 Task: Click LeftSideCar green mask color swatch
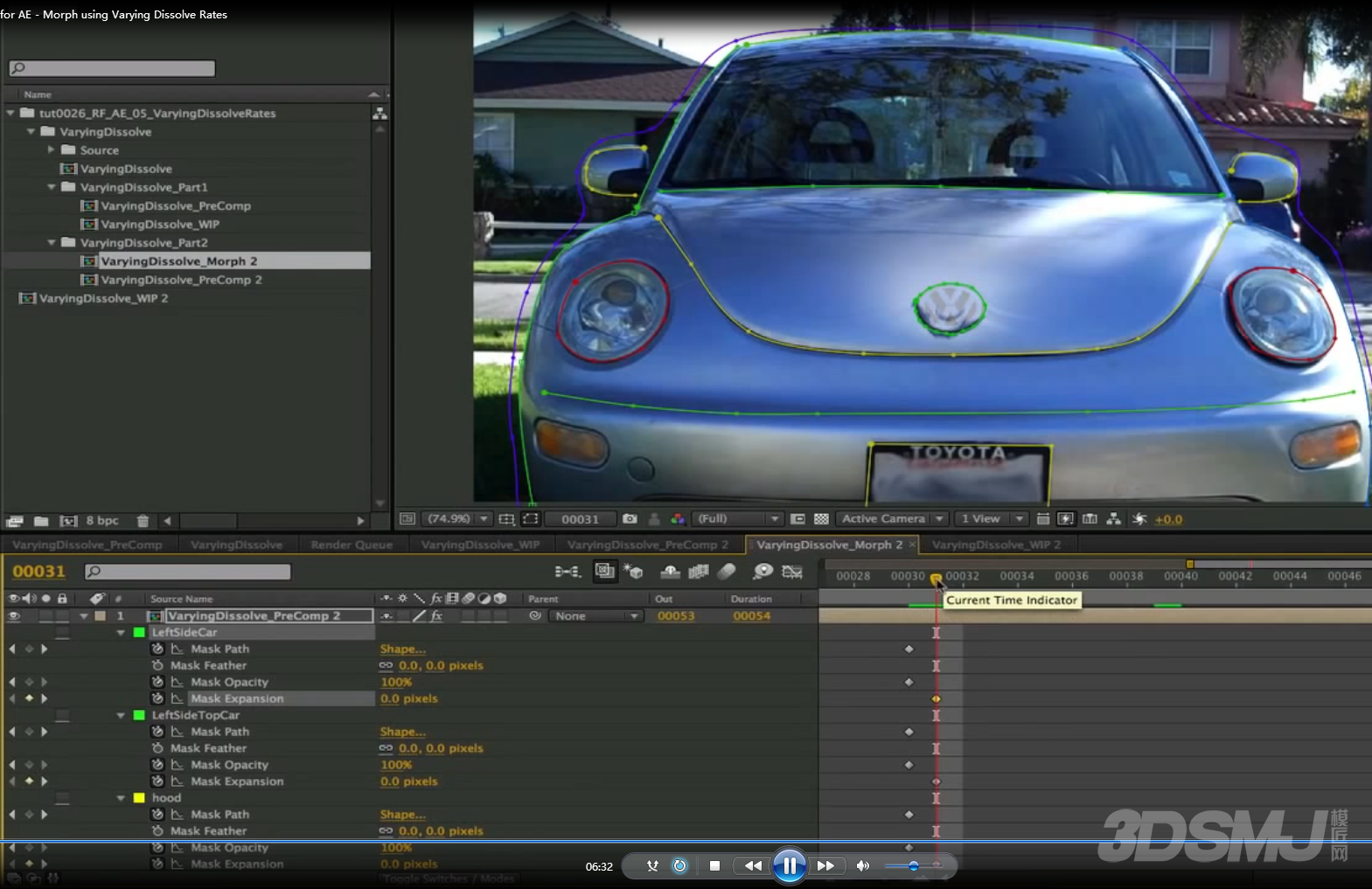[138, 632]
